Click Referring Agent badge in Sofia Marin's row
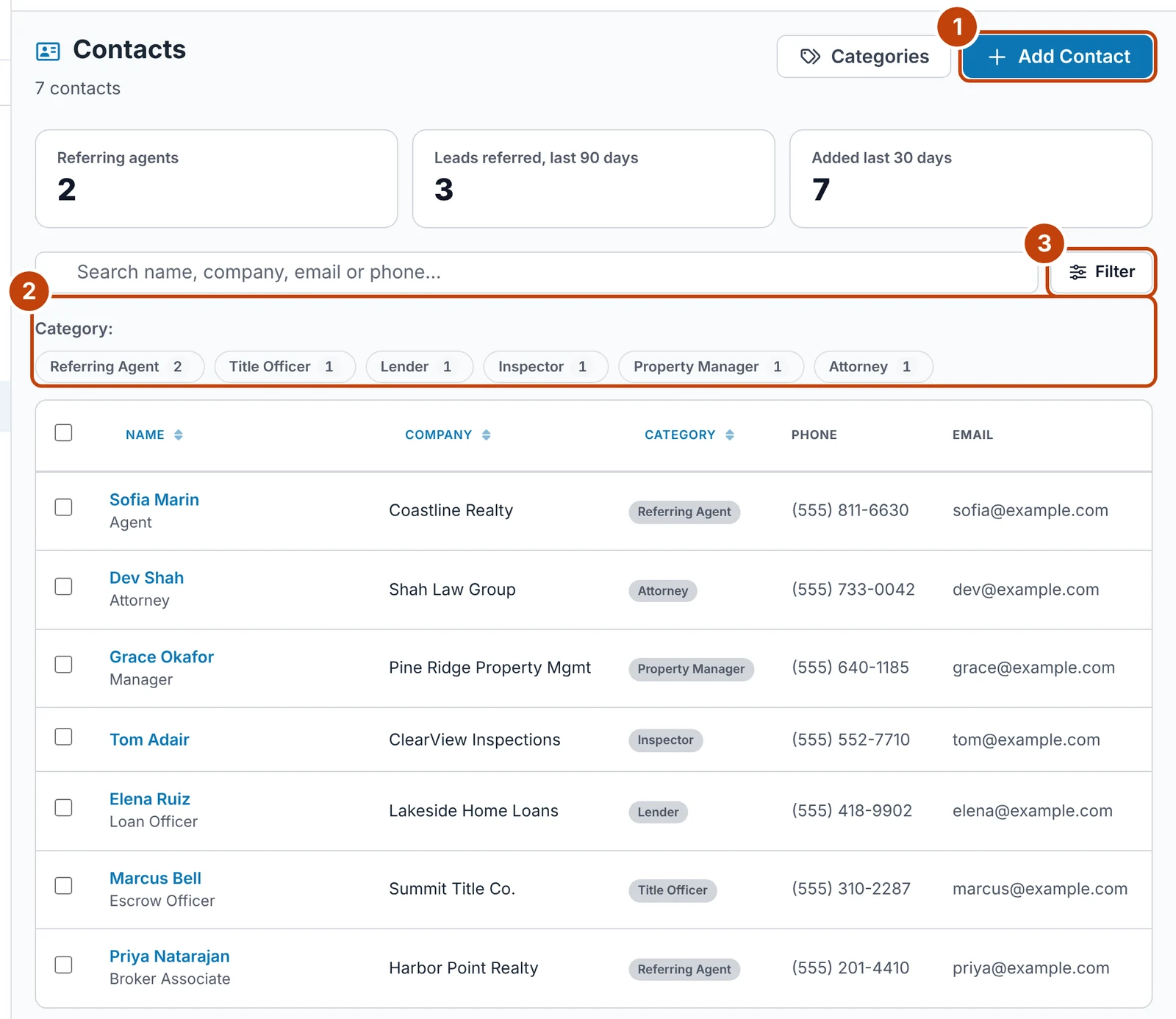Image resolution: width=1176 pixels, height=1019 pixels. [684, 512]
